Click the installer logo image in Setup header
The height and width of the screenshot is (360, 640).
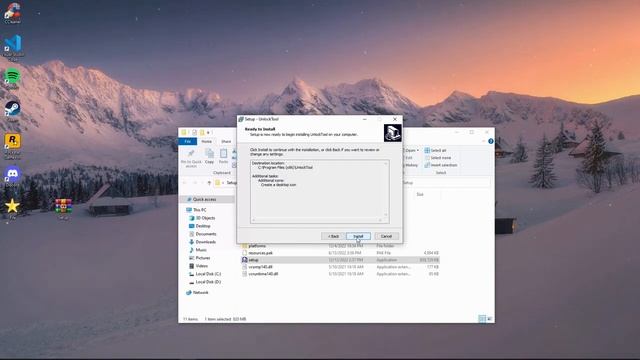point(392,133)
